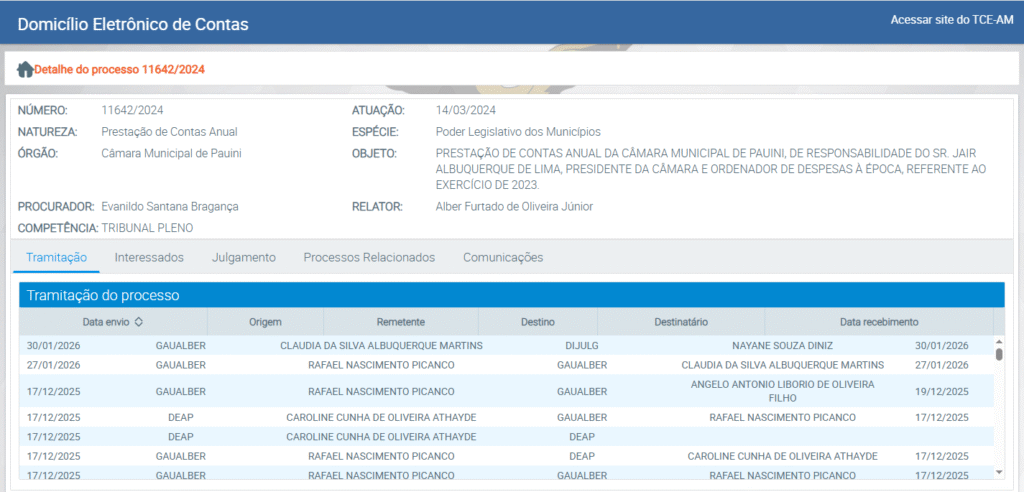Viewport: 1024px width, 492px height.
Task: Click the table scrollbar up arrow
Action: [998, 343]
